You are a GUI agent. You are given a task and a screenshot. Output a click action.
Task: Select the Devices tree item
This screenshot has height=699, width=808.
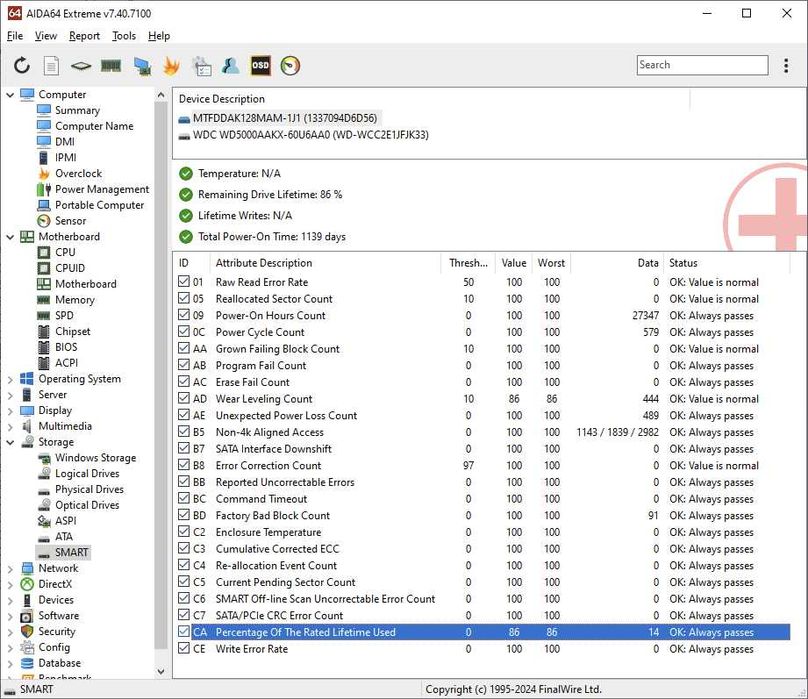(x=56, y=600)
